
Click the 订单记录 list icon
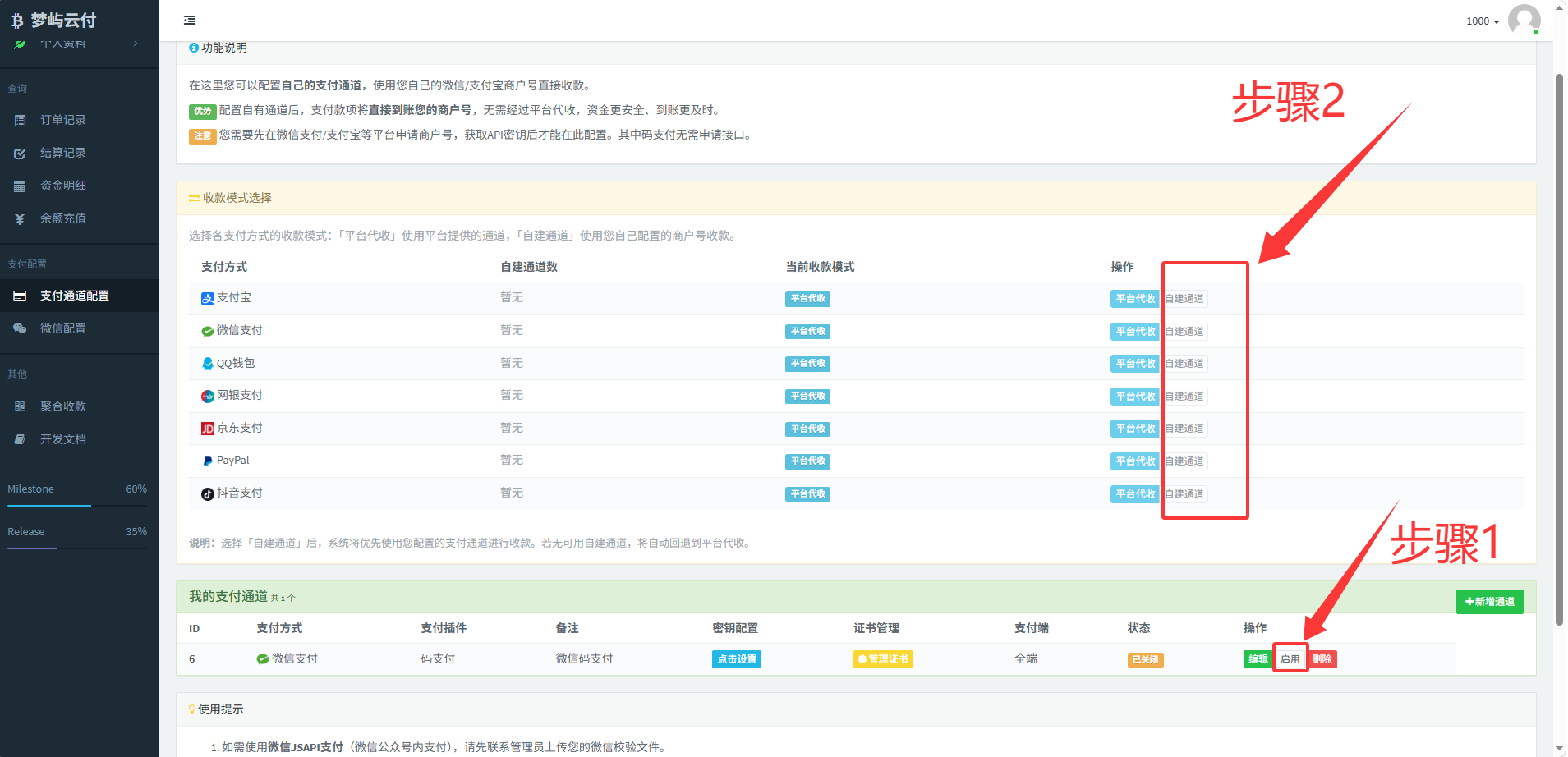click(20, 121)
